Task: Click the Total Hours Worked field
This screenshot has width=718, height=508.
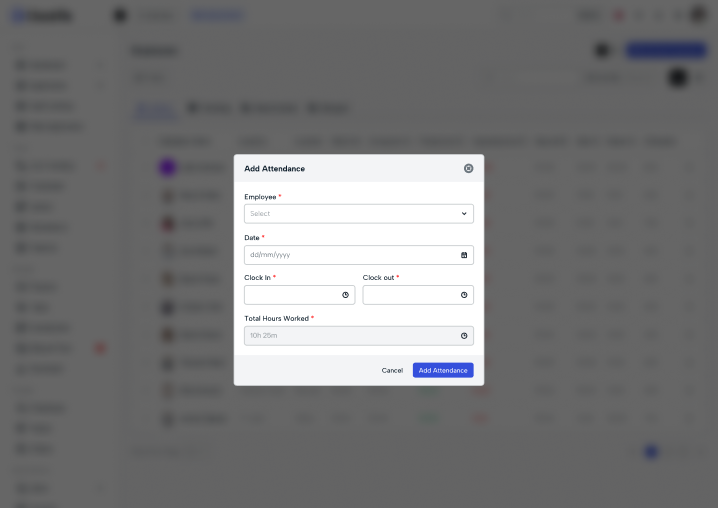Action: [x=359, y=336]
